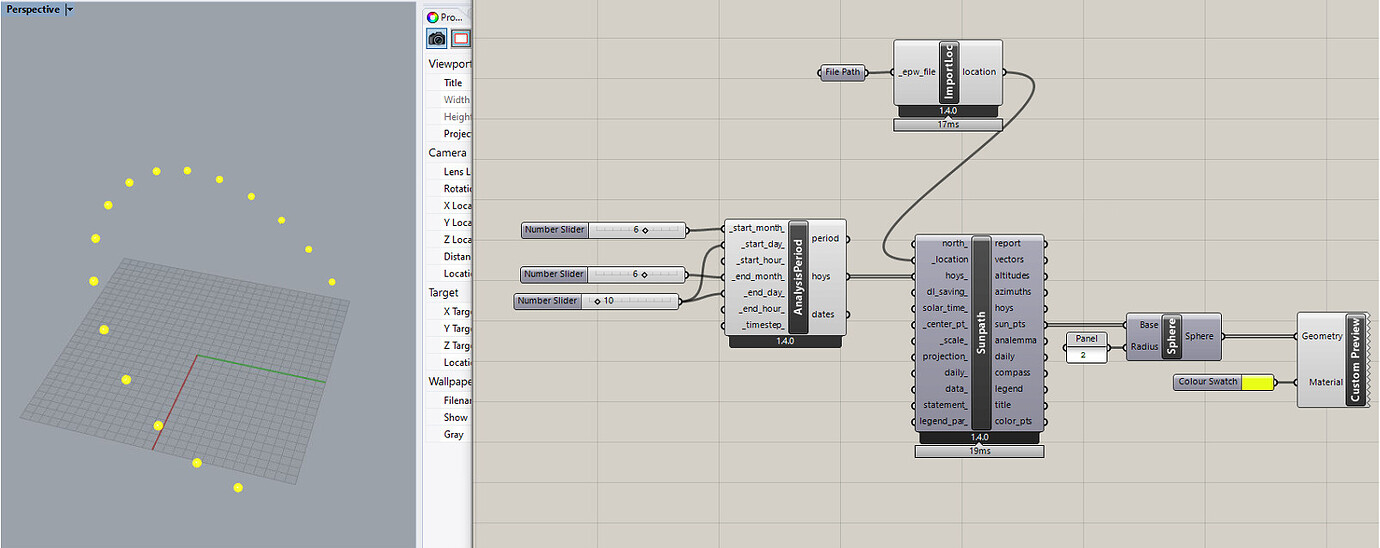Screen dimensions: 1380x548
Task: Select the Custom Preview component
Action: pos(1355,360)
